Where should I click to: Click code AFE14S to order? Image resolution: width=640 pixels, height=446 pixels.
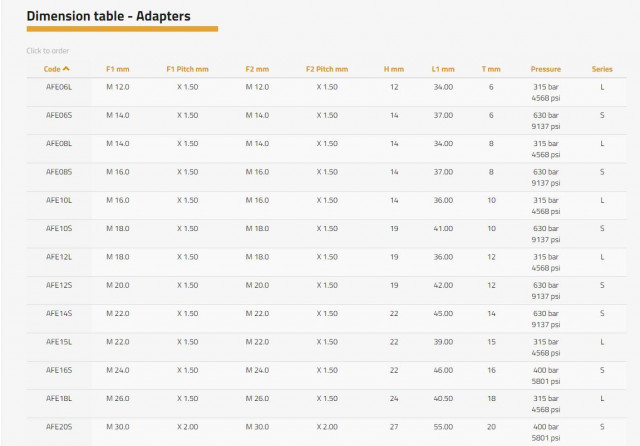click(59, 313)
